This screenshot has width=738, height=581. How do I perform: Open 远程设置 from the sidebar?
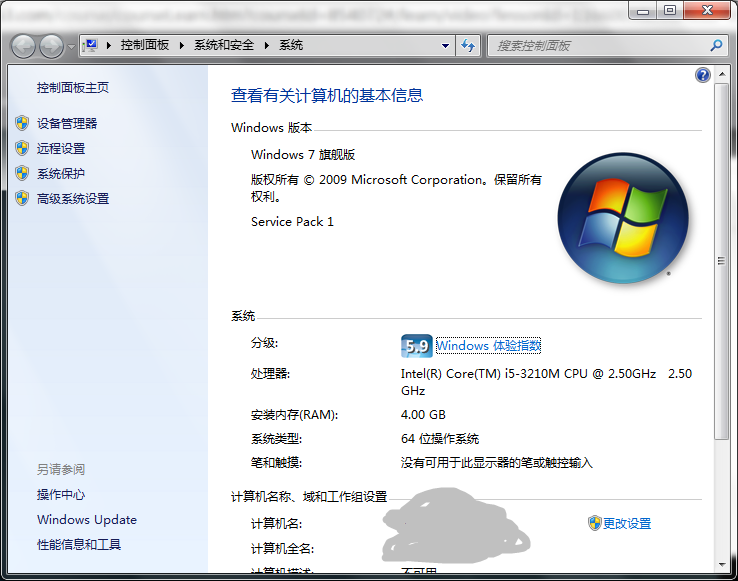coord(61,148)
